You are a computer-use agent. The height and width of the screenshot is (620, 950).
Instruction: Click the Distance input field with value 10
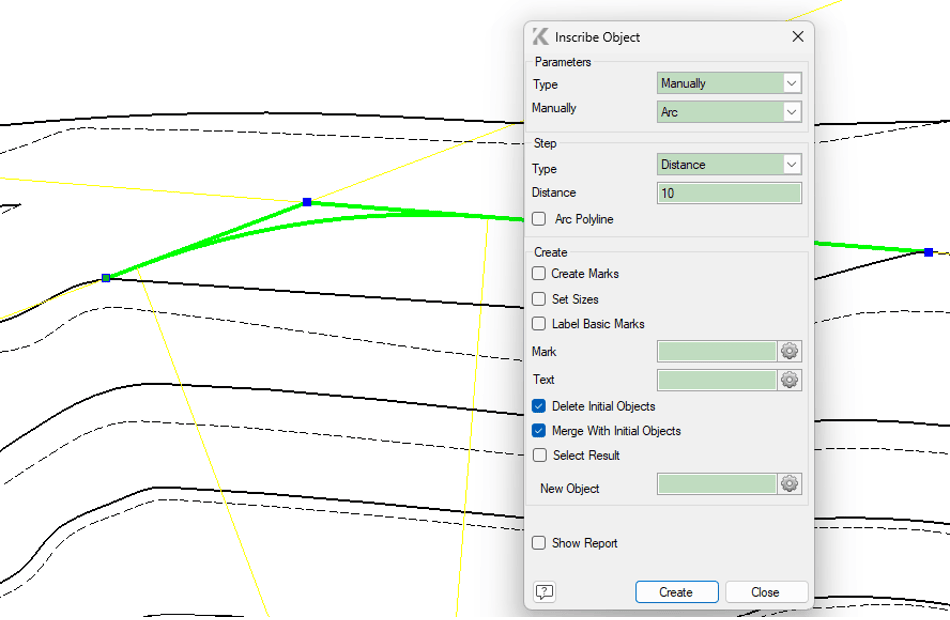click(x=729, y=193)
